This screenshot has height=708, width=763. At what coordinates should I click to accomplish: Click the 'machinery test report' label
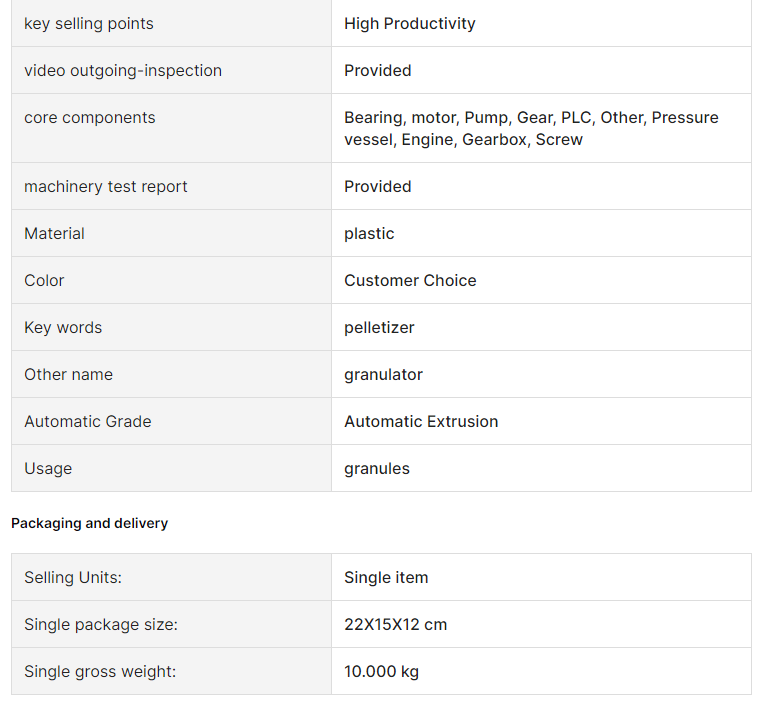pyautogui.click(x=106, y=186)
